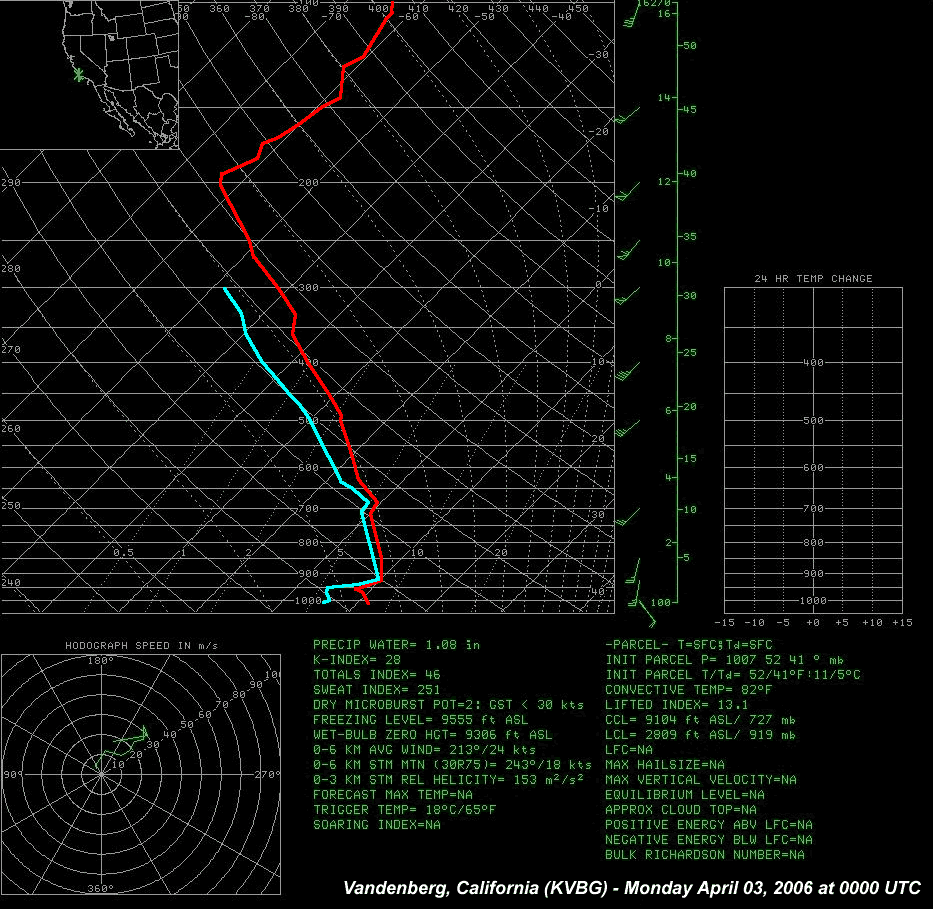
Task: Click the "0-3 KM STM REL HELICITY" line
Action: click(448, 779)
